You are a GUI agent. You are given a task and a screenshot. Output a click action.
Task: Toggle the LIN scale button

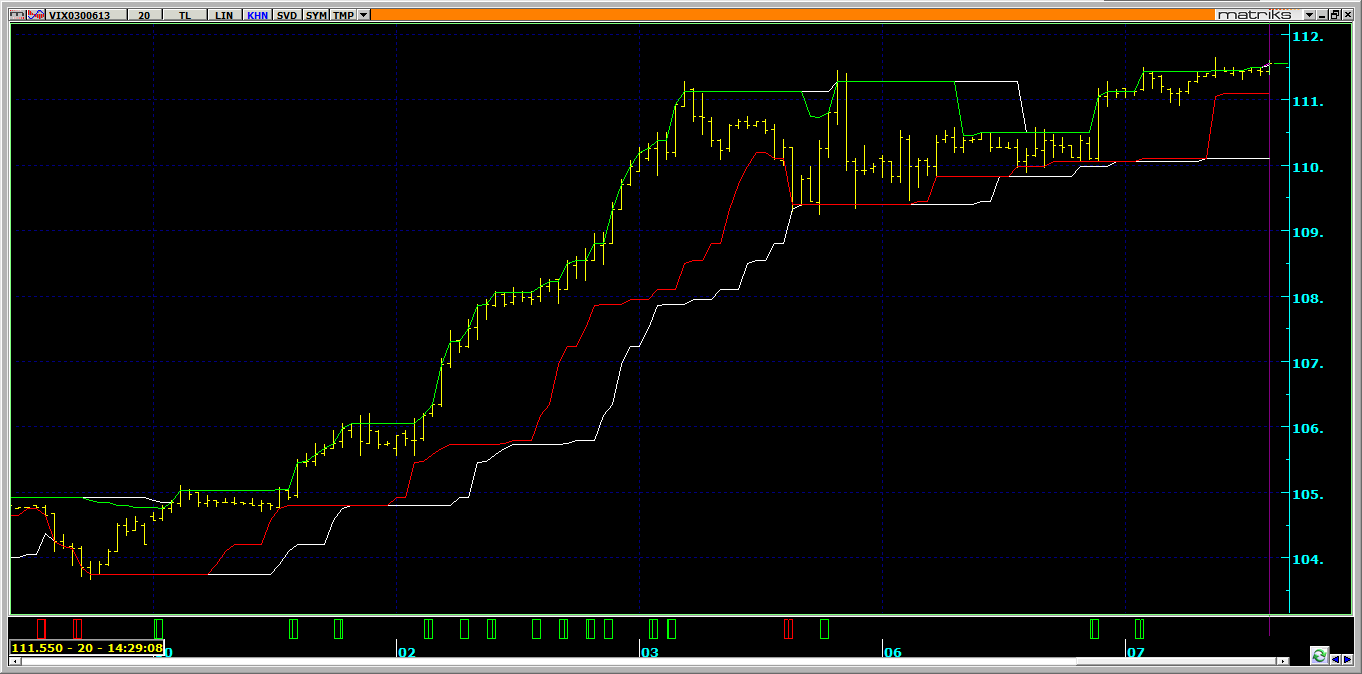[x=224, y=15]
